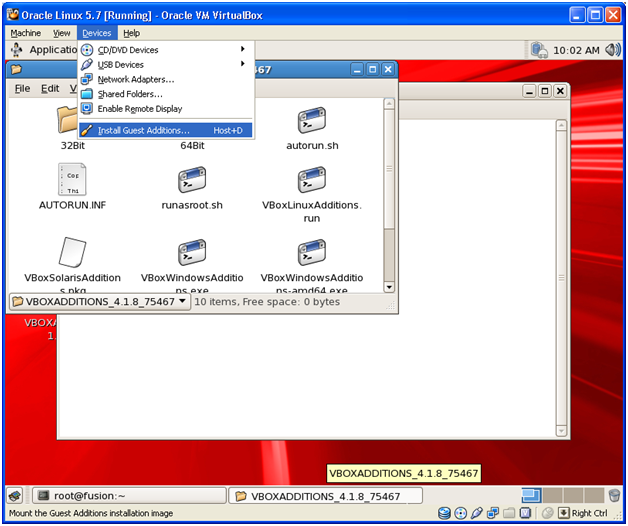The height and width of the screenshot is (526, 628).
Task: Open the VBOXADDITIONS_4.1.8_75467 location dropdown
Action: tap(99, 302)
